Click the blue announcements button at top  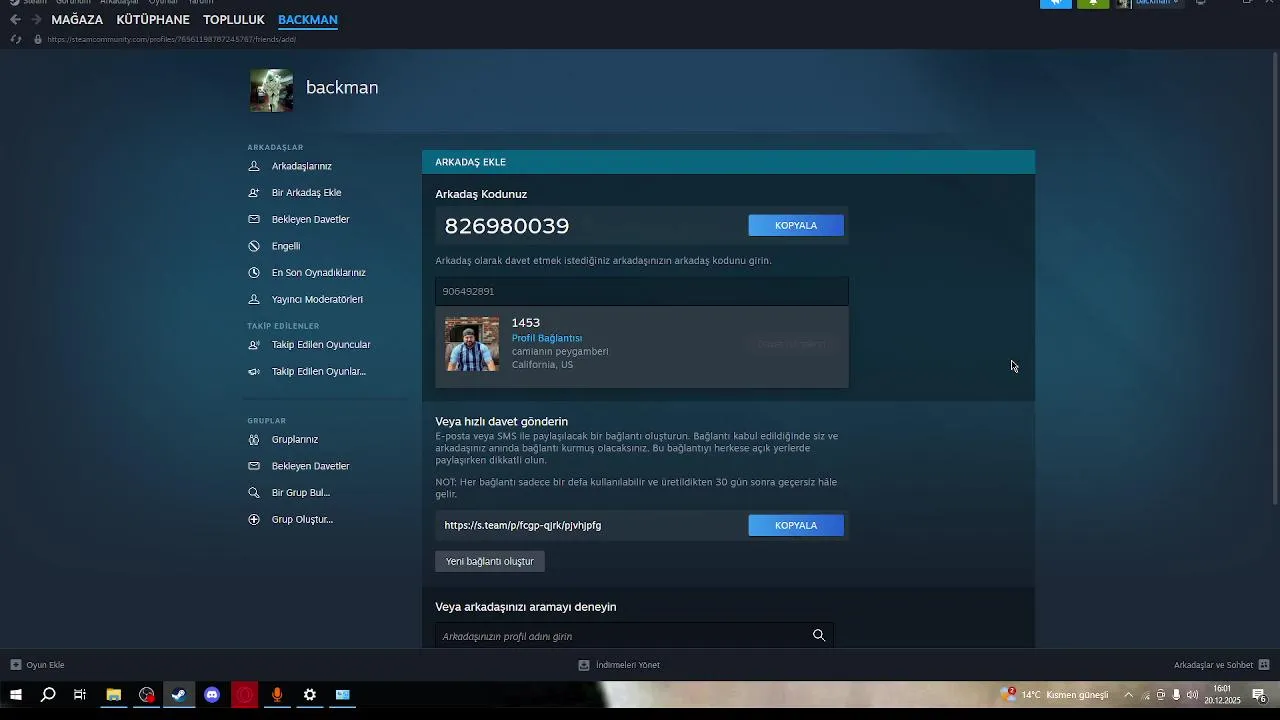click(x=1056, y=3)
